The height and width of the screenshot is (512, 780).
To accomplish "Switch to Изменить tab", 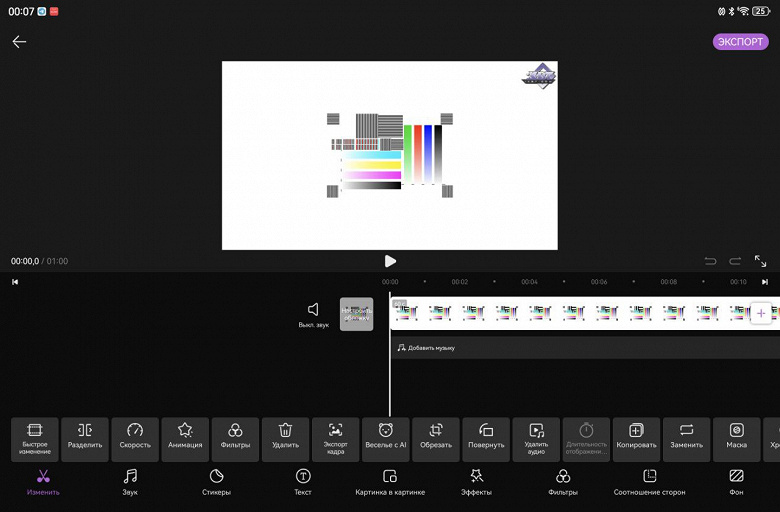I will [x=43, y=483].
